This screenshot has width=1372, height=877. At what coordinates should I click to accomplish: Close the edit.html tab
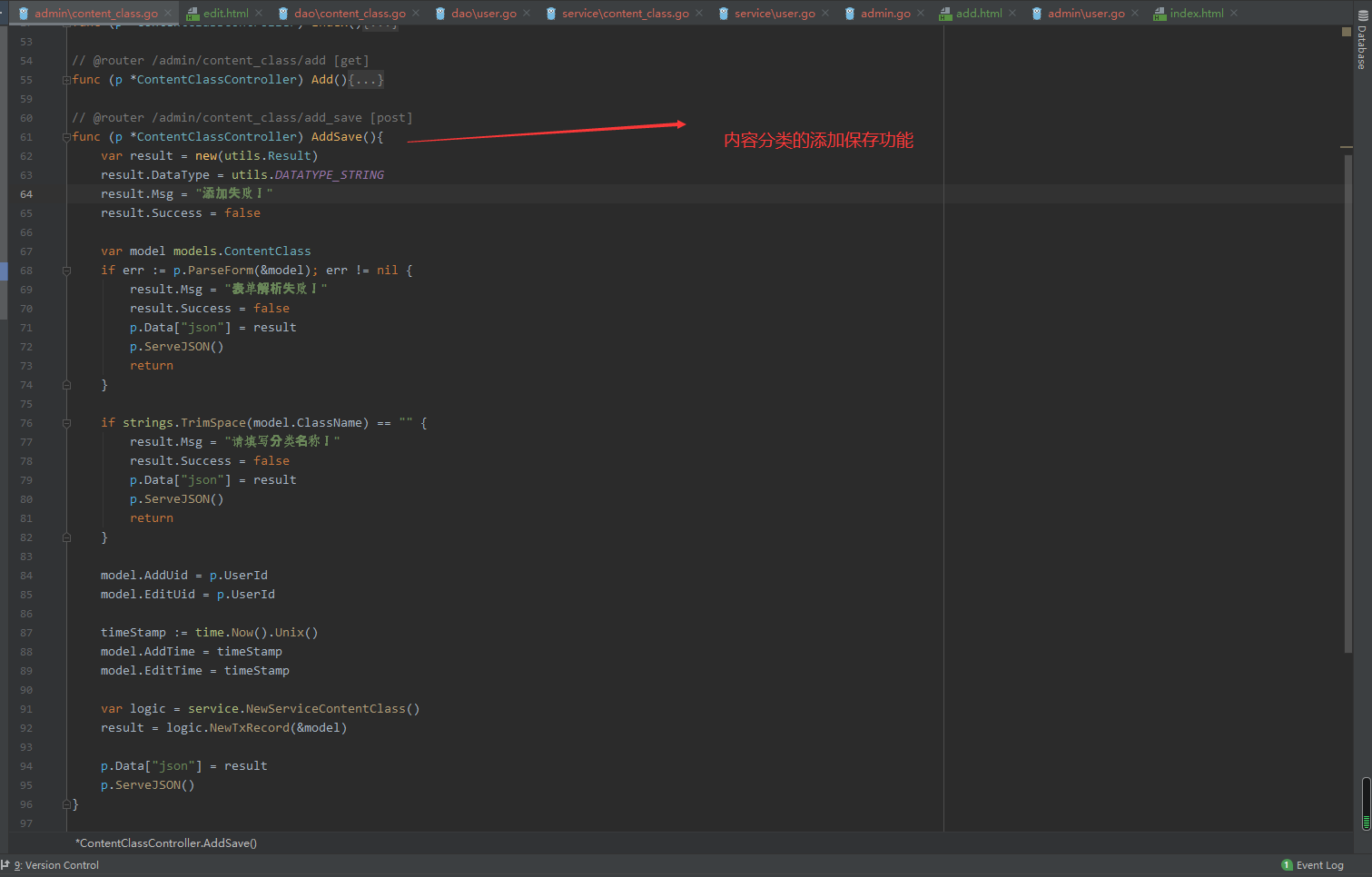pyautogui.click(x=260, y=14)
